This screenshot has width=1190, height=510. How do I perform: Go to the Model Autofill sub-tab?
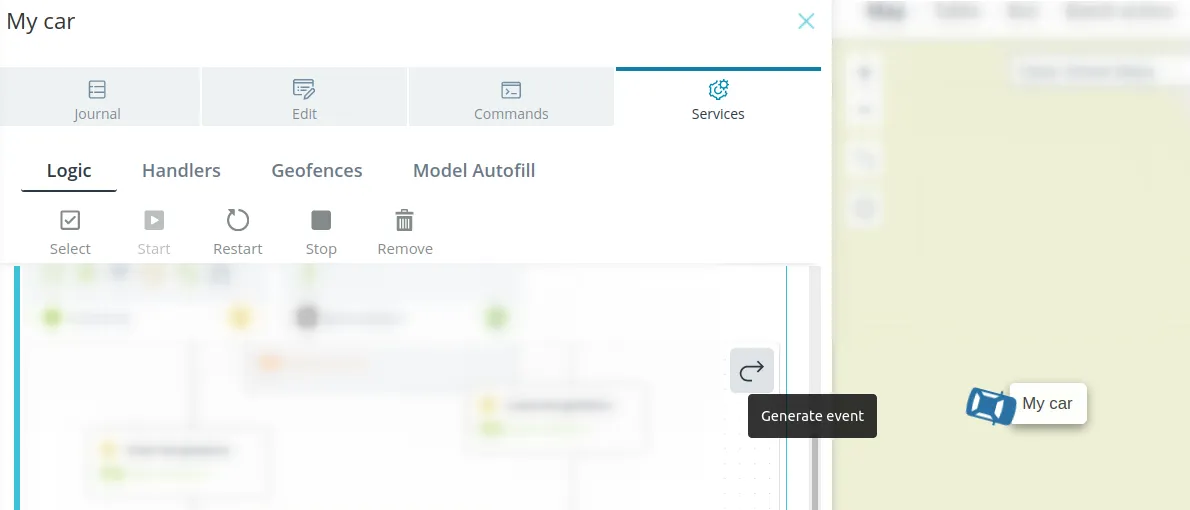474,171
